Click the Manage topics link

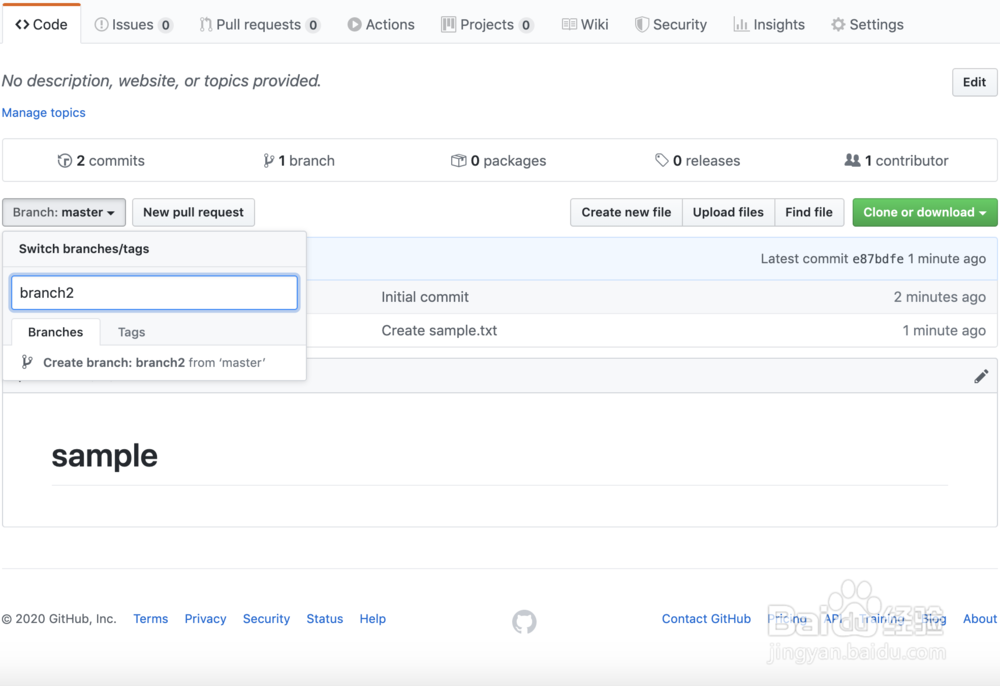tap(44, 113)
